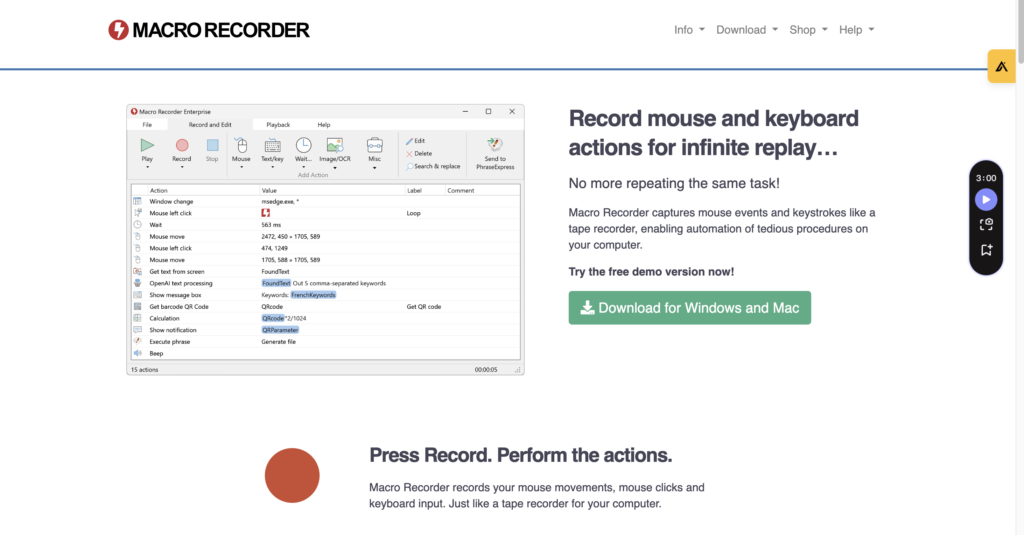Screen dimensions: 1024x535
Task: Expand the small arrow below the Image/OCR button
Action: 335,168
